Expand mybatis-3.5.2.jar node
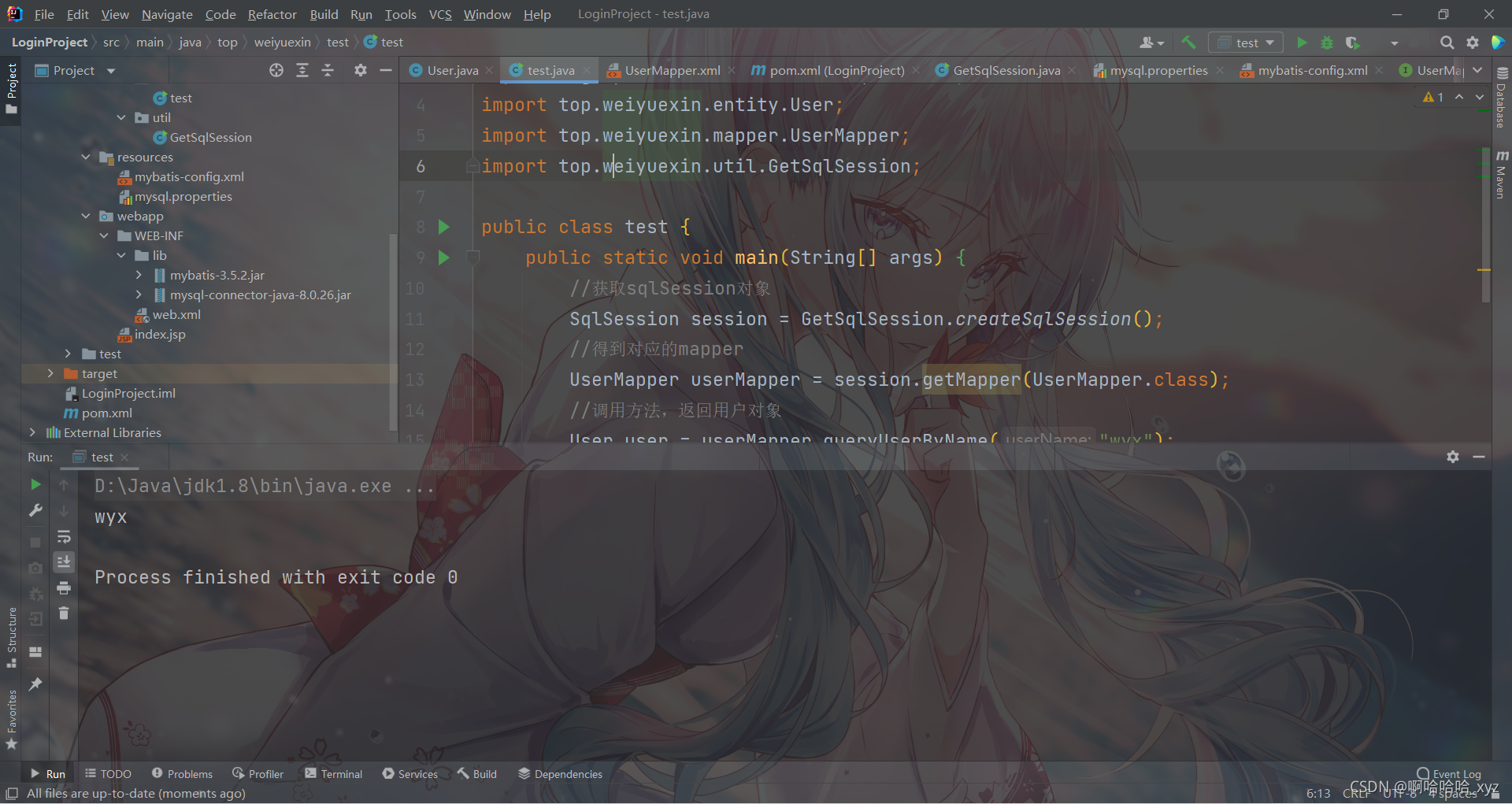The height and width of the screenshot is (804, 1512). click(139, 275)
